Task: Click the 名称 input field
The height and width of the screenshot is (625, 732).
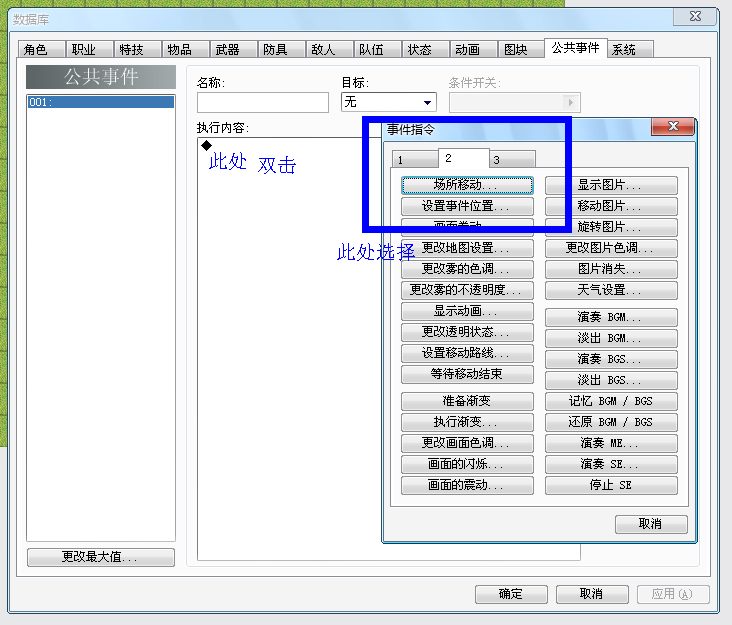Action: (x=263, y=102)
